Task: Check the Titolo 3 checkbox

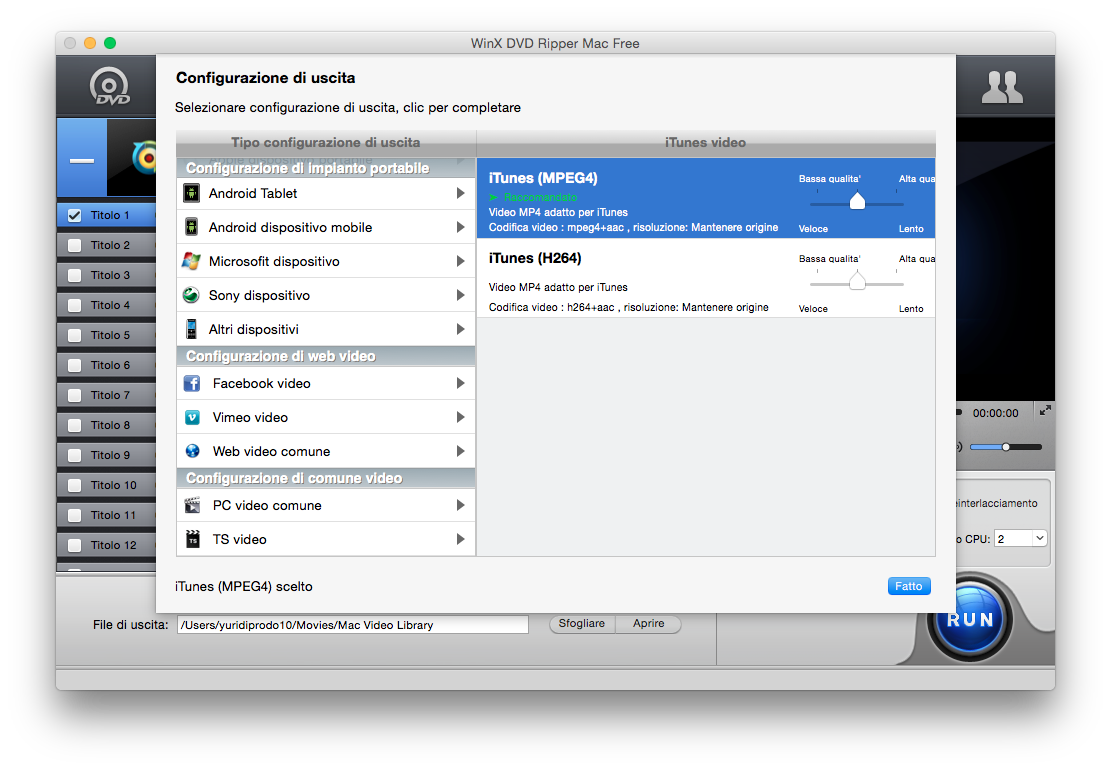Action: [74, 276]
